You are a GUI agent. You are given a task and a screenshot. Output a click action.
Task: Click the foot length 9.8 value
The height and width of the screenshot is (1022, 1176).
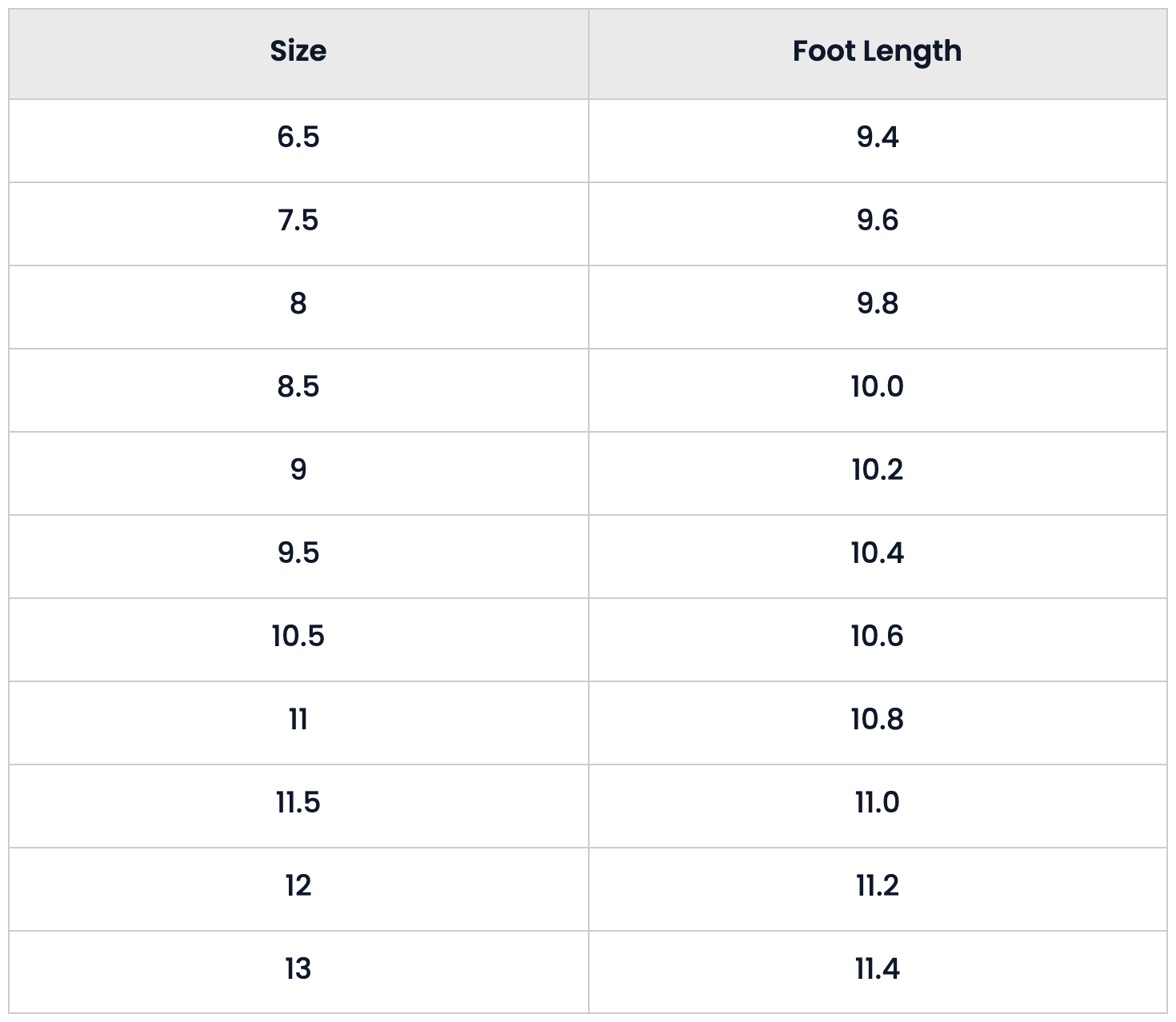878,303
